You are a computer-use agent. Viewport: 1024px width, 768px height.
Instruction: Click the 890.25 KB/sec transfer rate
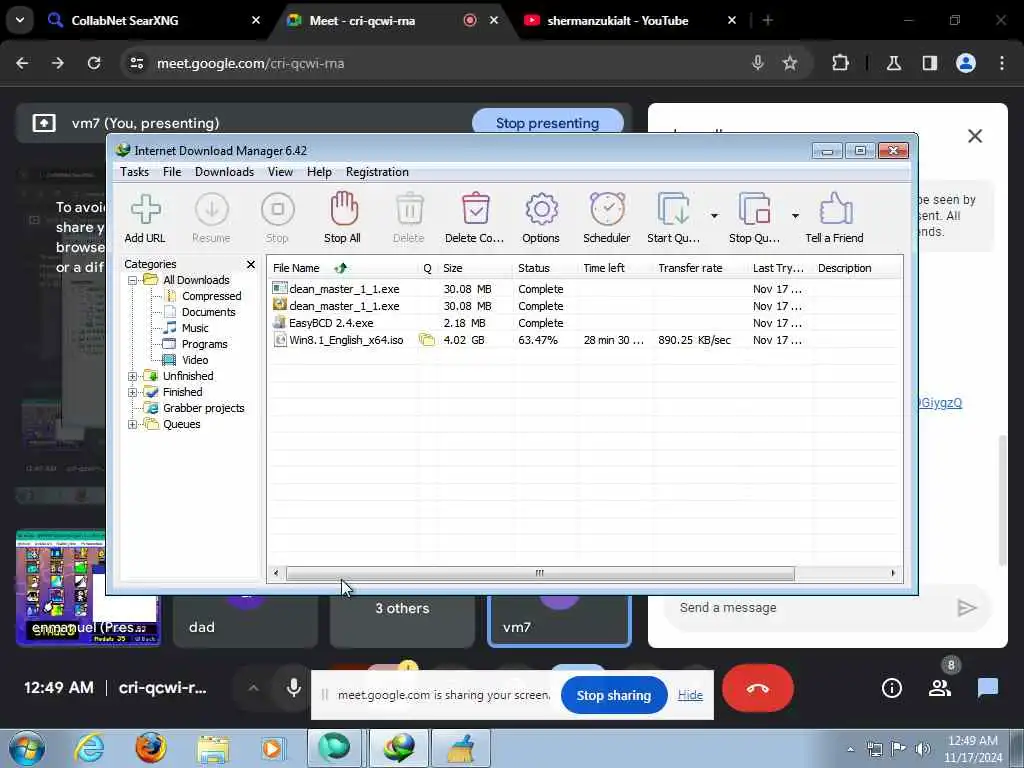[694, 340]
